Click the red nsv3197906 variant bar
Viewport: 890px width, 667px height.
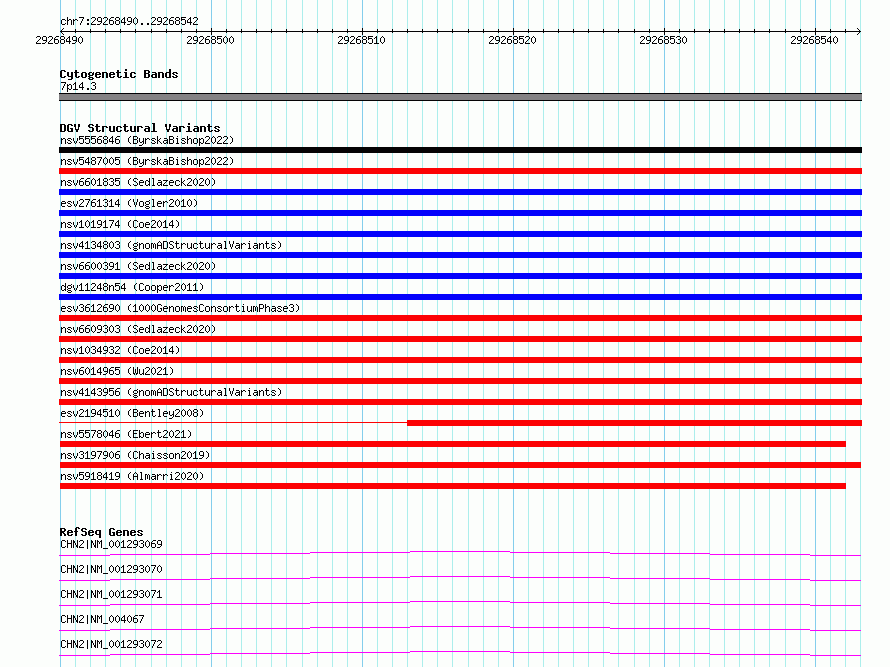[460, 465]
